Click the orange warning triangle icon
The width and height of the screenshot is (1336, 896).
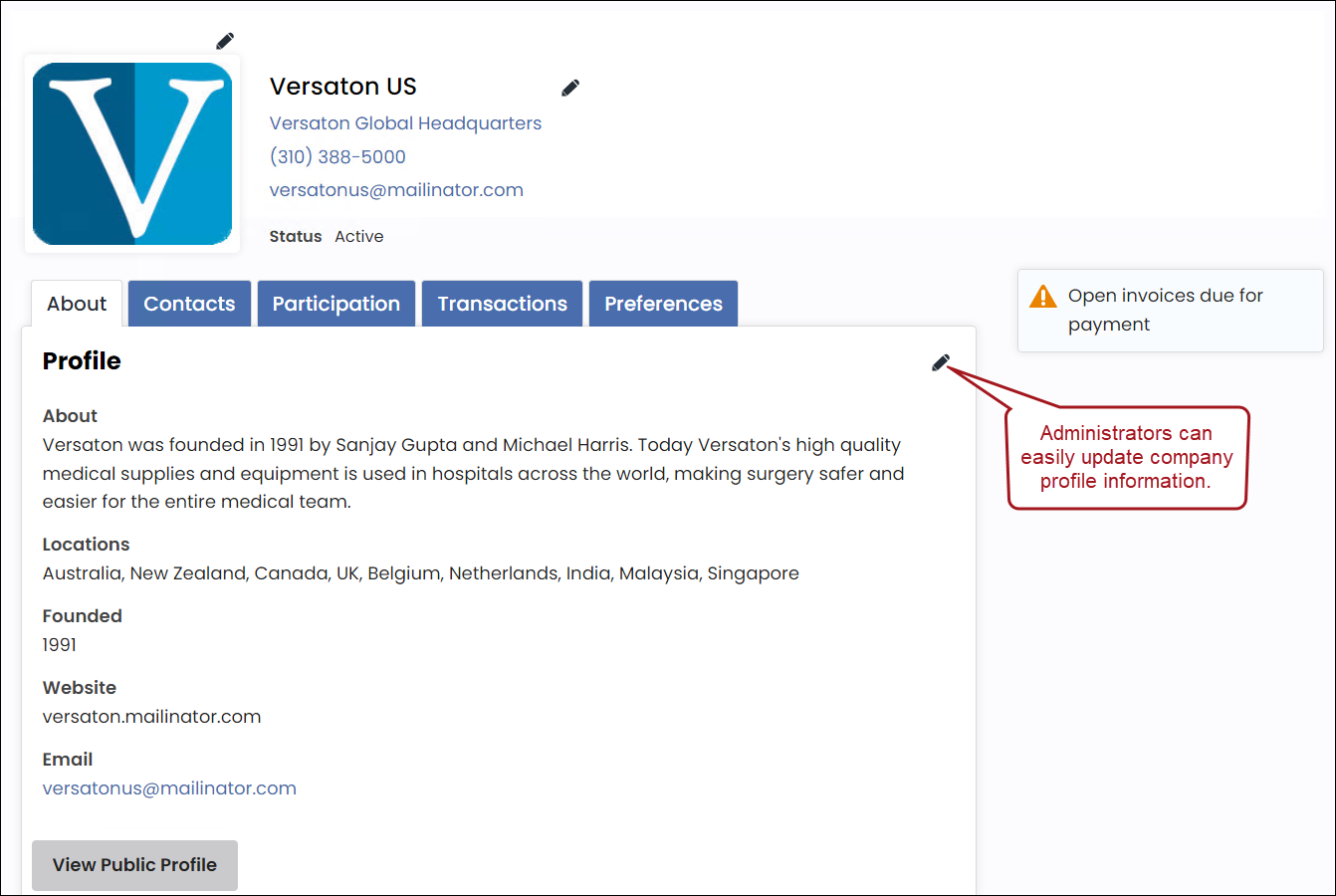1042,296
